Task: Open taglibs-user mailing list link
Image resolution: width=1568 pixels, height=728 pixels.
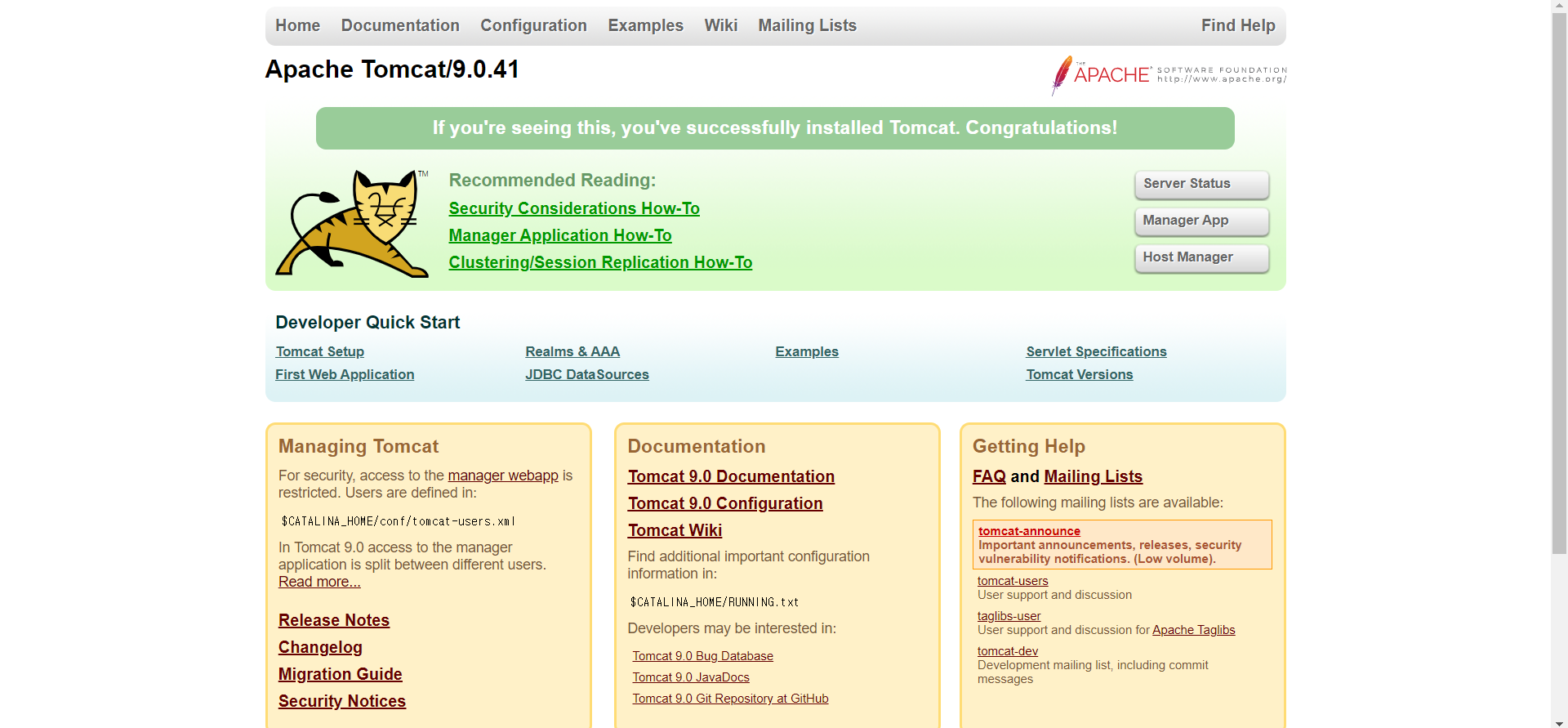Action: click(x=1009, y=616)
